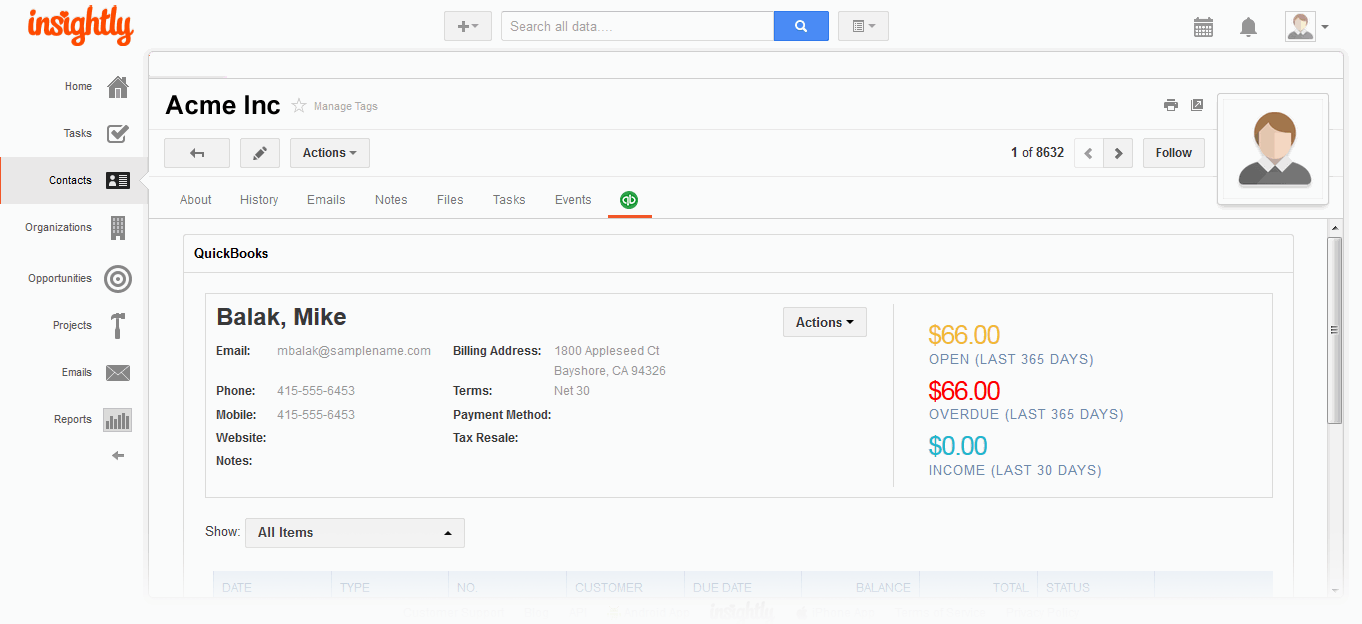The width and height of the screenshot is (1362, 624).
Task: Click the print icon
Action: click(1171, 105)
